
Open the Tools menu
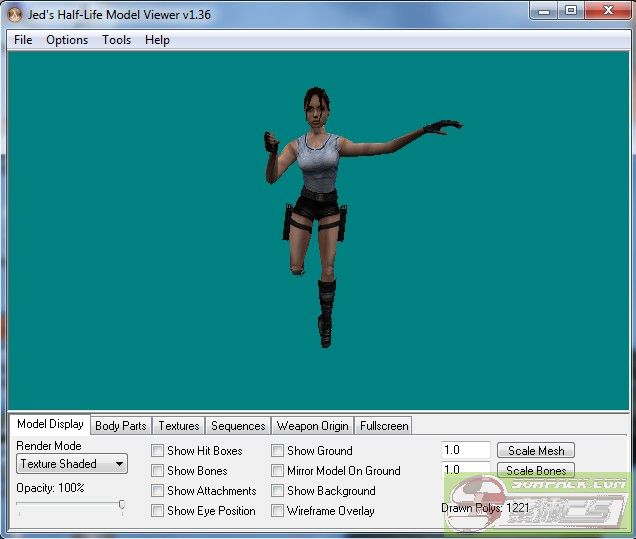click(116, 40)
